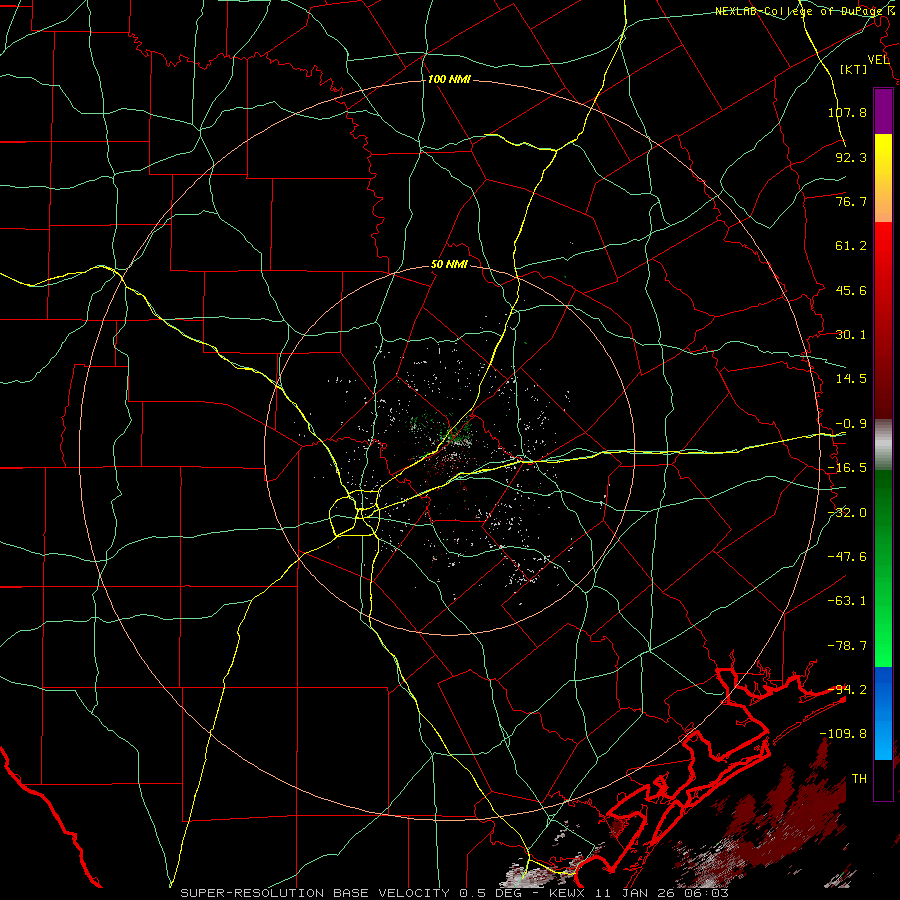Viewport: 900px width, 900px height.
Task: Click the Super-Resolution Base Velocity caption
Action: pos(455,893)
